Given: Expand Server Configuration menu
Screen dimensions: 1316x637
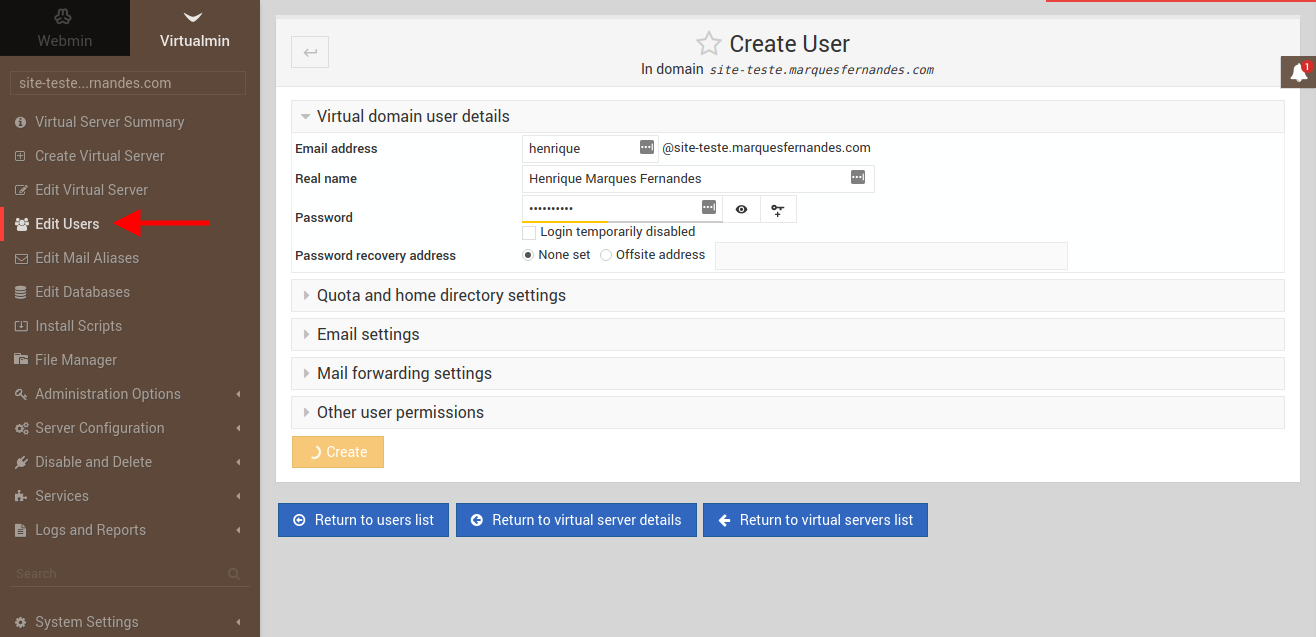Looking at the screenshot, I should (x=130, y=428).
